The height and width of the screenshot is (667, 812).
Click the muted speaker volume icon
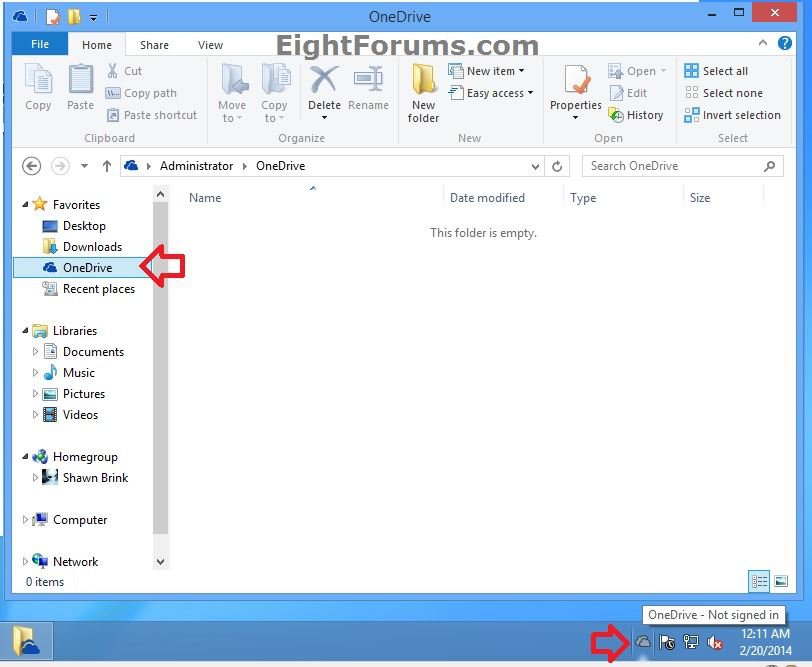714,643
